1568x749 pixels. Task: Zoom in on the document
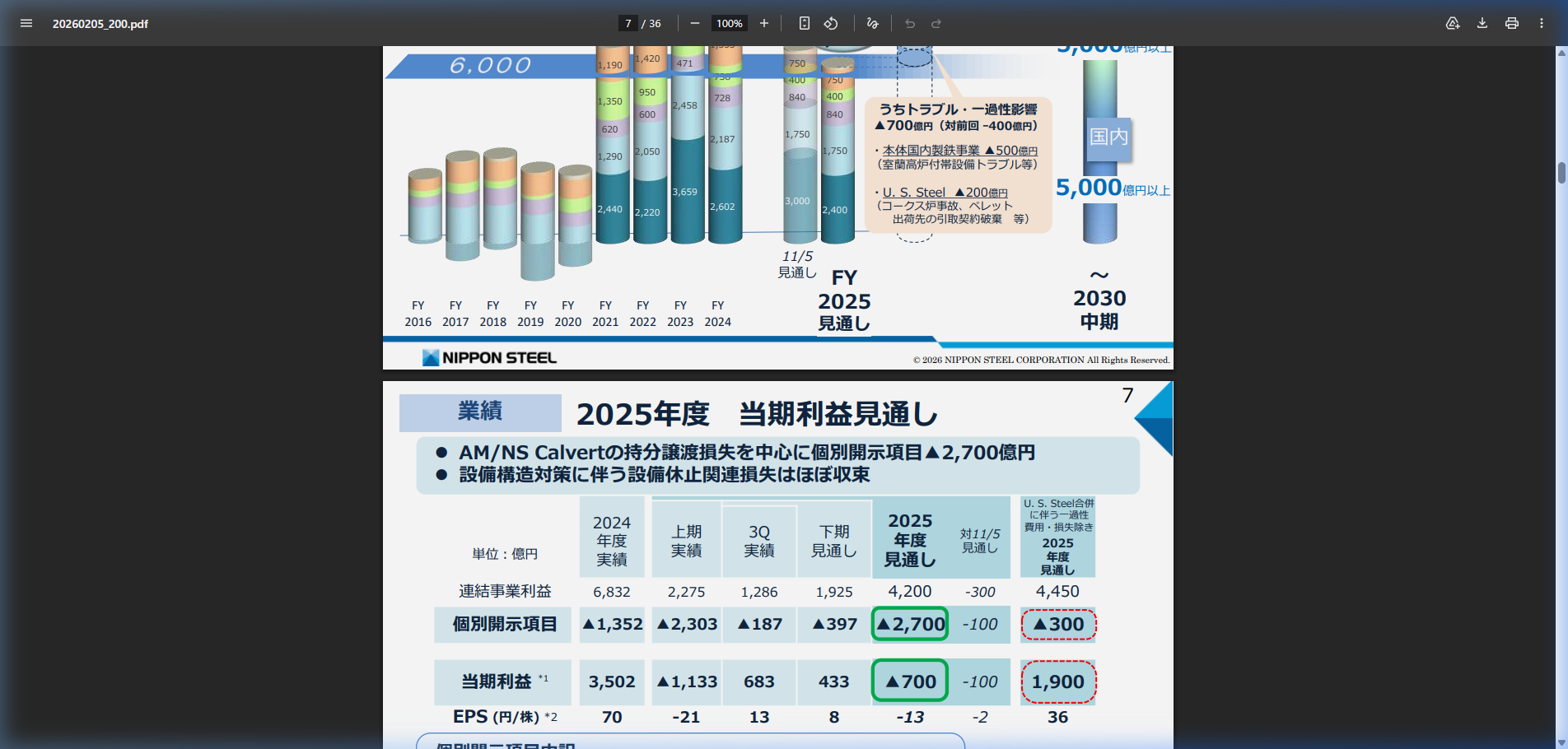pyautogui.click(x=763, y=23)
